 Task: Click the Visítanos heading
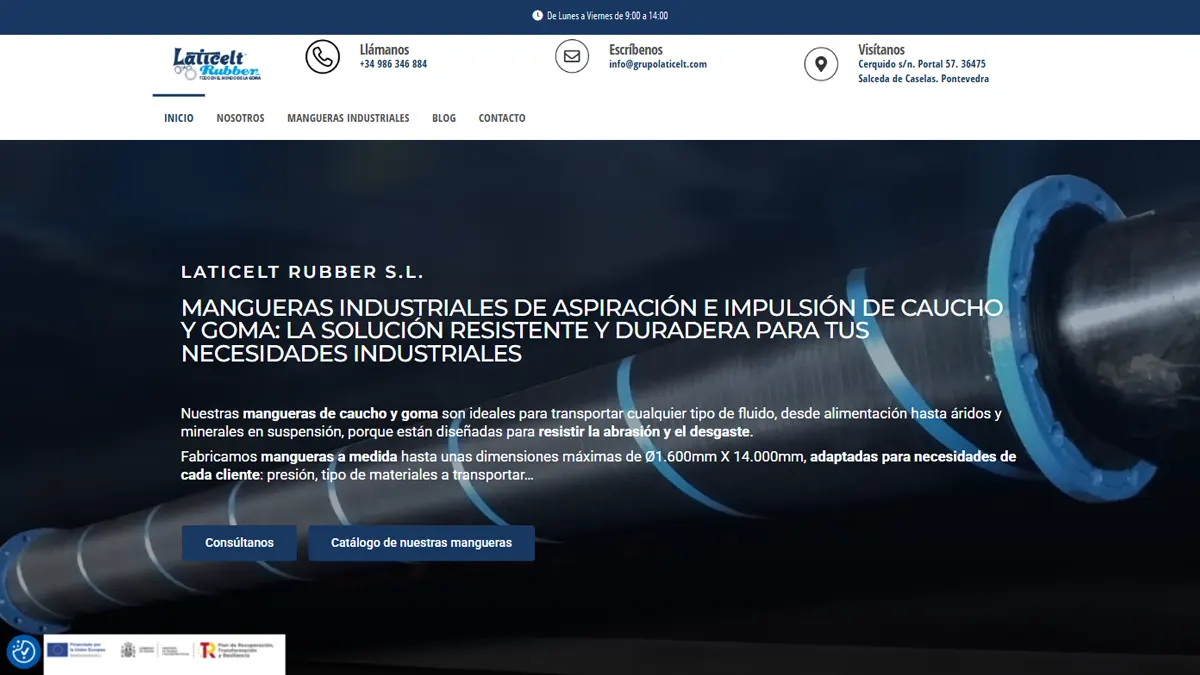click(x=881, y=49)
